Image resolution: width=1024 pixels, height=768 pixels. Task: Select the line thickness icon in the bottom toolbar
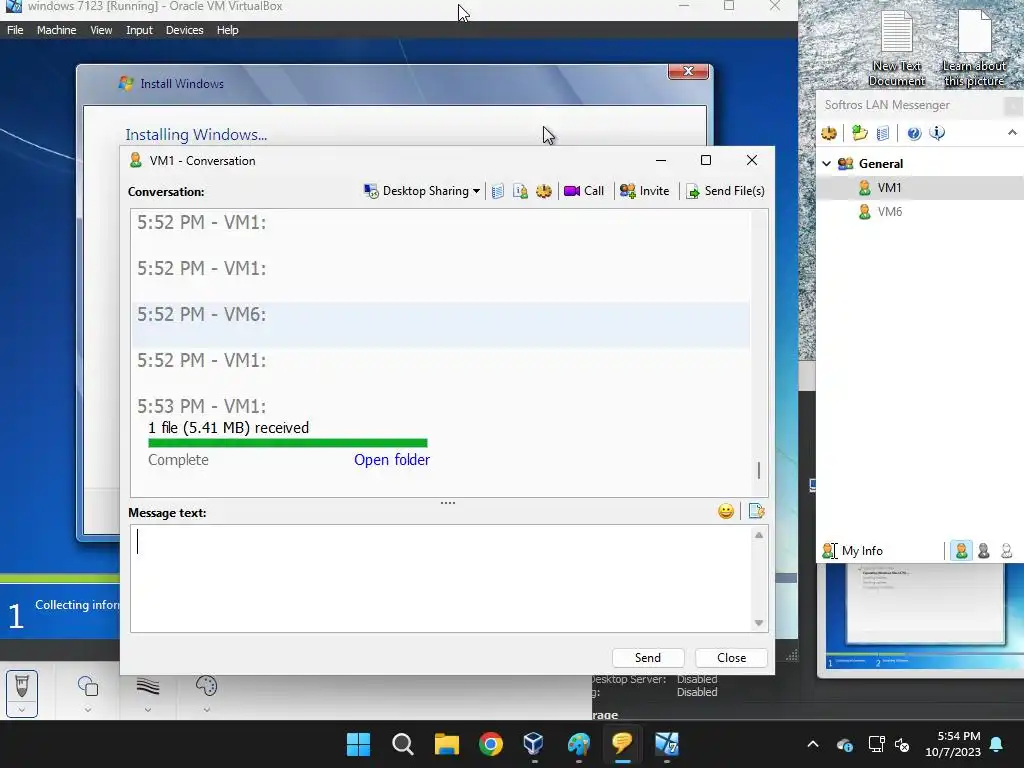(x=148, y=686)
